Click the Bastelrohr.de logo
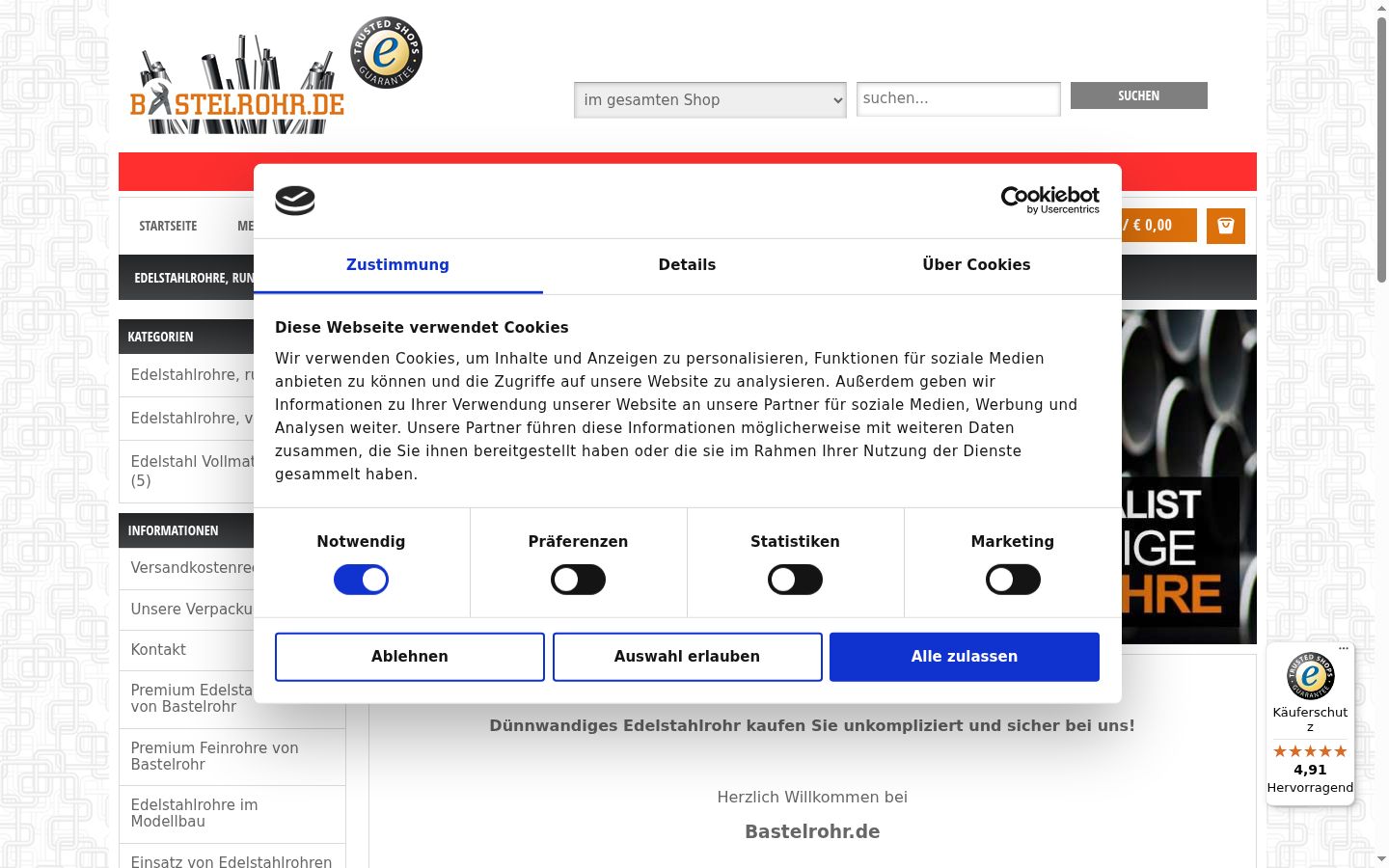Image resolution: width=1389 pixels, height=868 pixels. [x=237, y=86]
